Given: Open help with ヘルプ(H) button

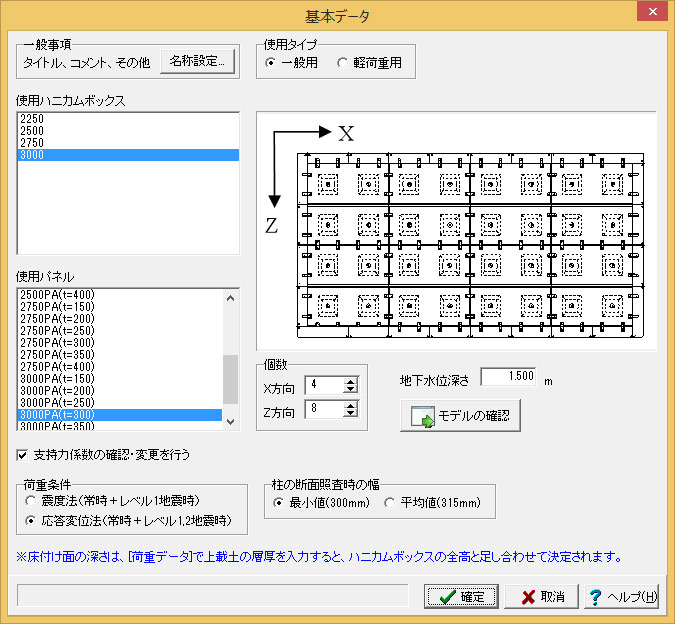Looking at the screenshot, I should click(622, 596).
